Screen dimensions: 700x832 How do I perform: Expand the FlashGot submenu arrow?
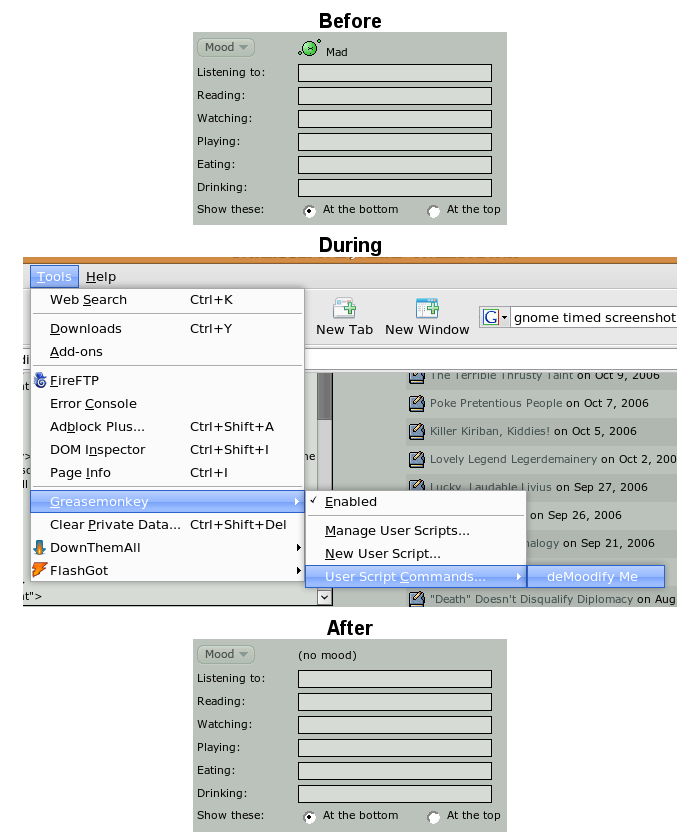(x=299, y=570)
